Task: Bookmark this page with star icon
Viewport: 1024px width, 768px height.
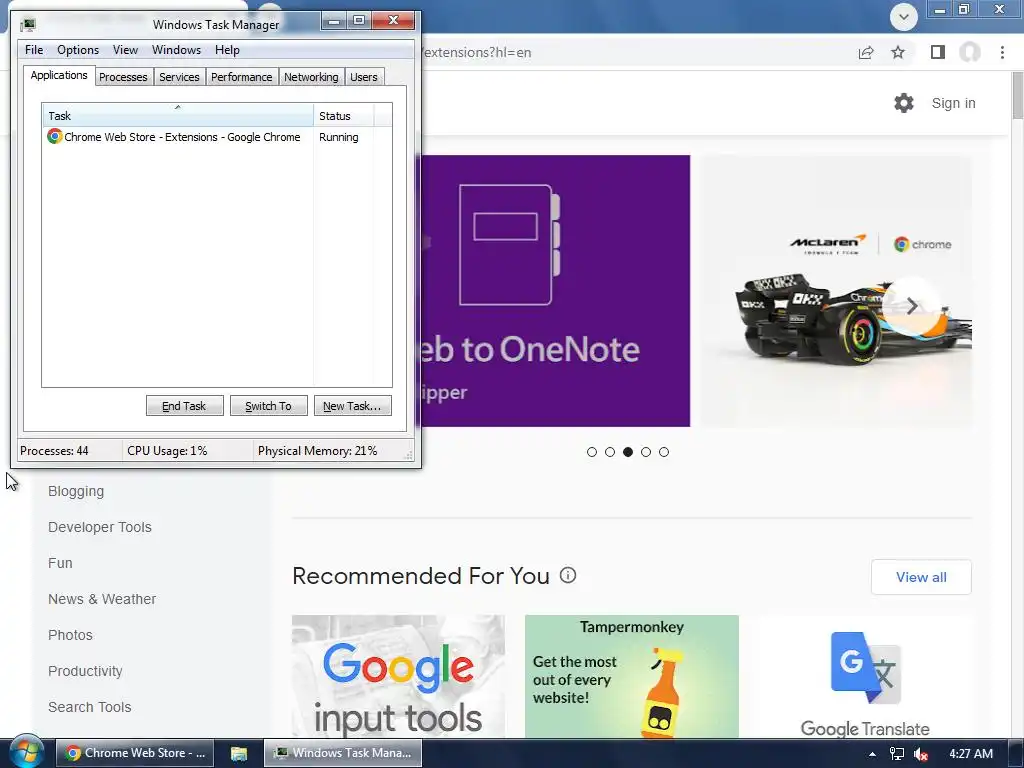Action: [x=898, y=52]
